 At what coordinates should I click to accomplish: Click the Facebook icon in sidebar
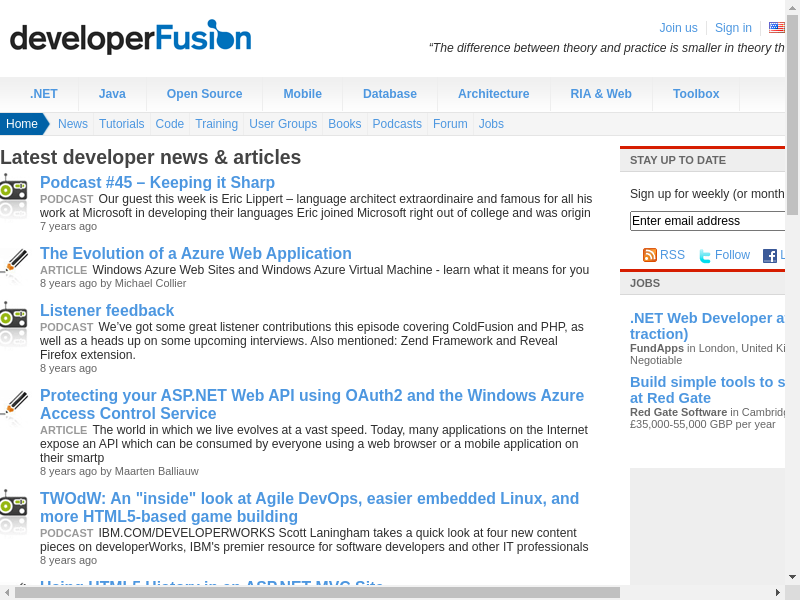click(770, 256)
